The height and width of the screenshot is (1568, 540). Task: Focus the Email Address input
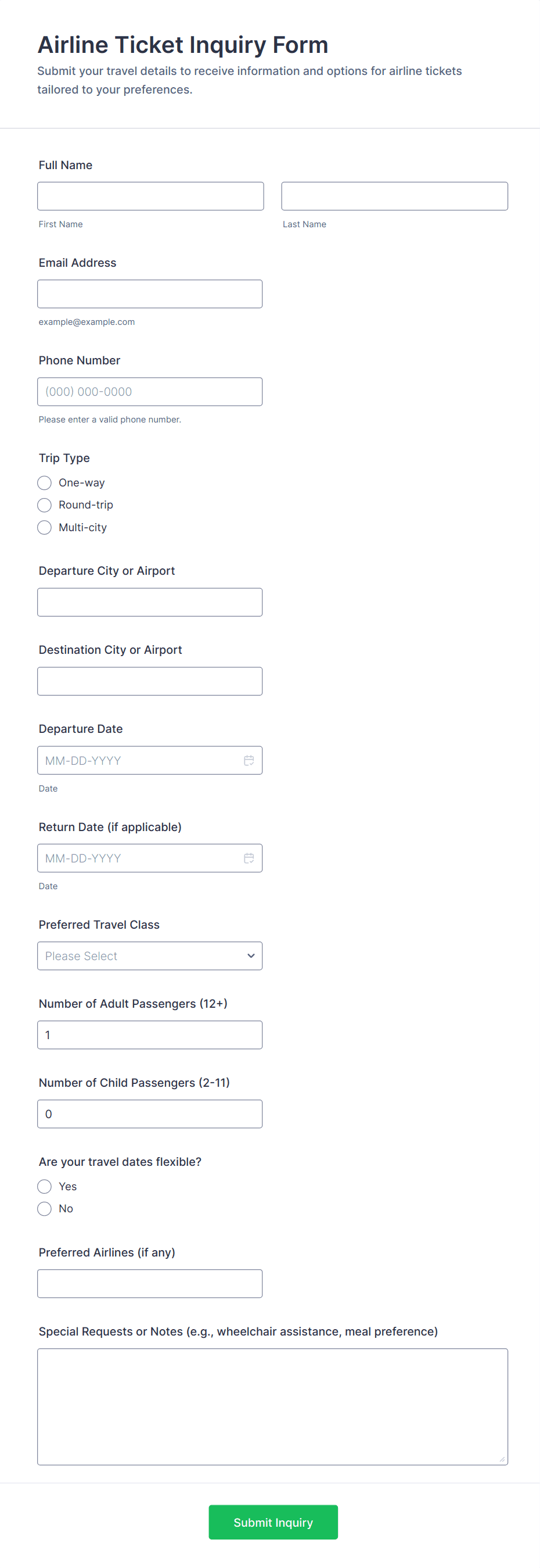coord(150,294)
